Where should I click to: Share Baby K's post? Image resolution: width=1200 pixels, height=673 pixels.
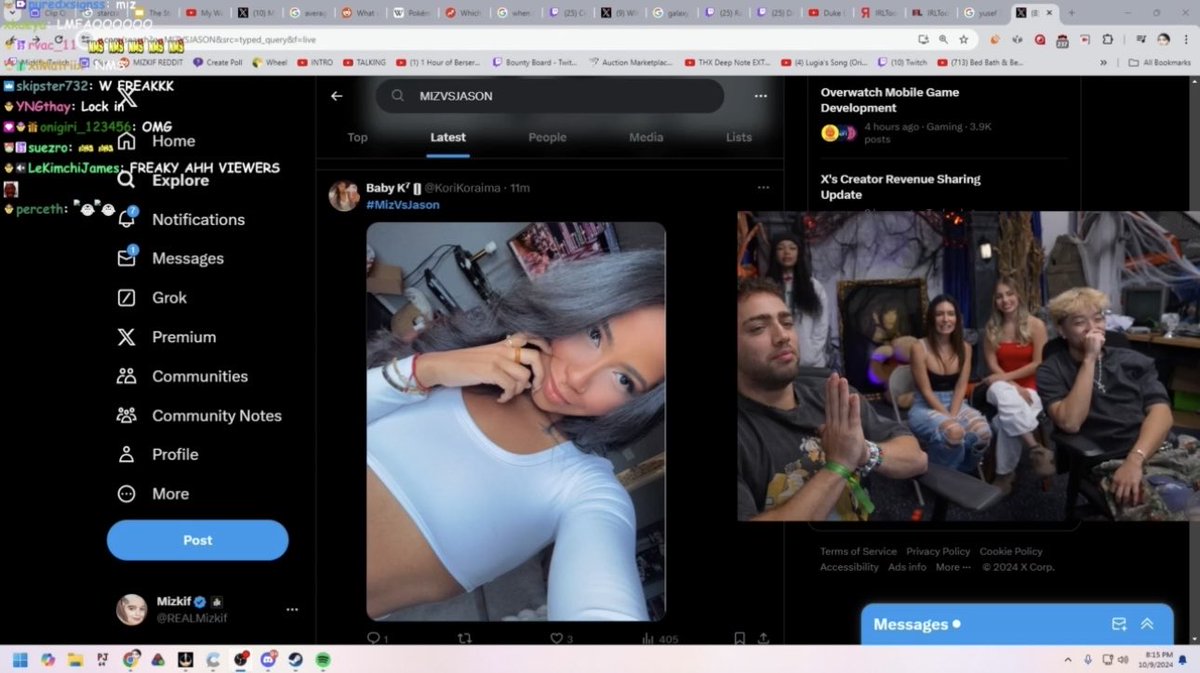[x=763, y=638]
